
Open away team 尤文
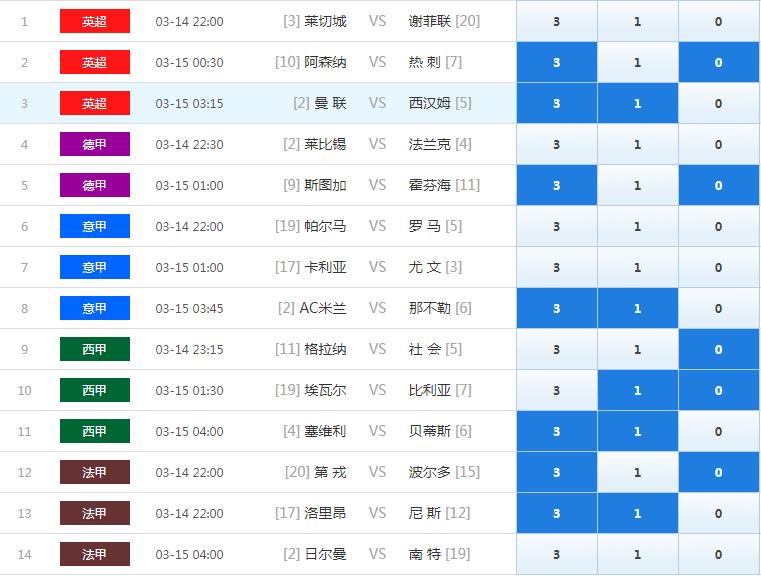tap(425, 267)
